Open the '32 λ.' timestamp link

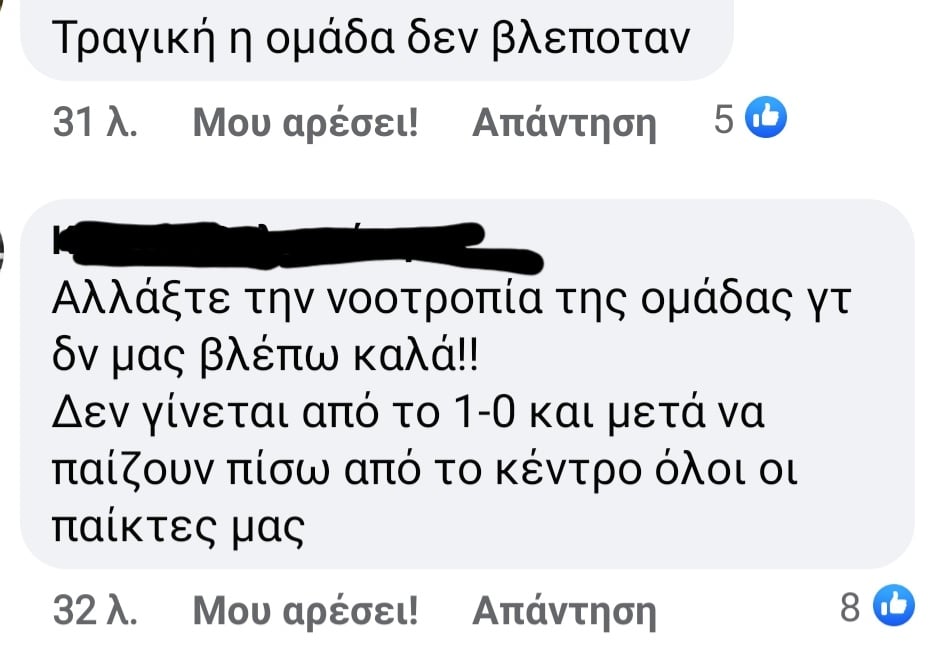pos(95,609)
